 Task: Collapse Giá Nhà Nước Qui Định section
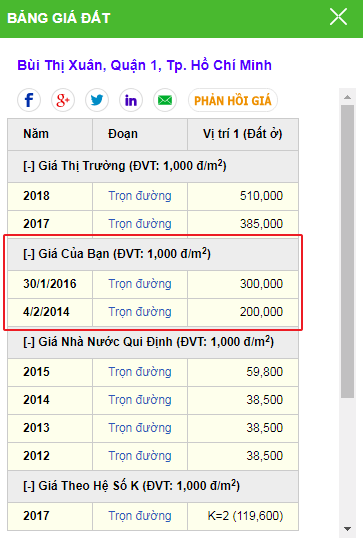[x=29, y=342]
